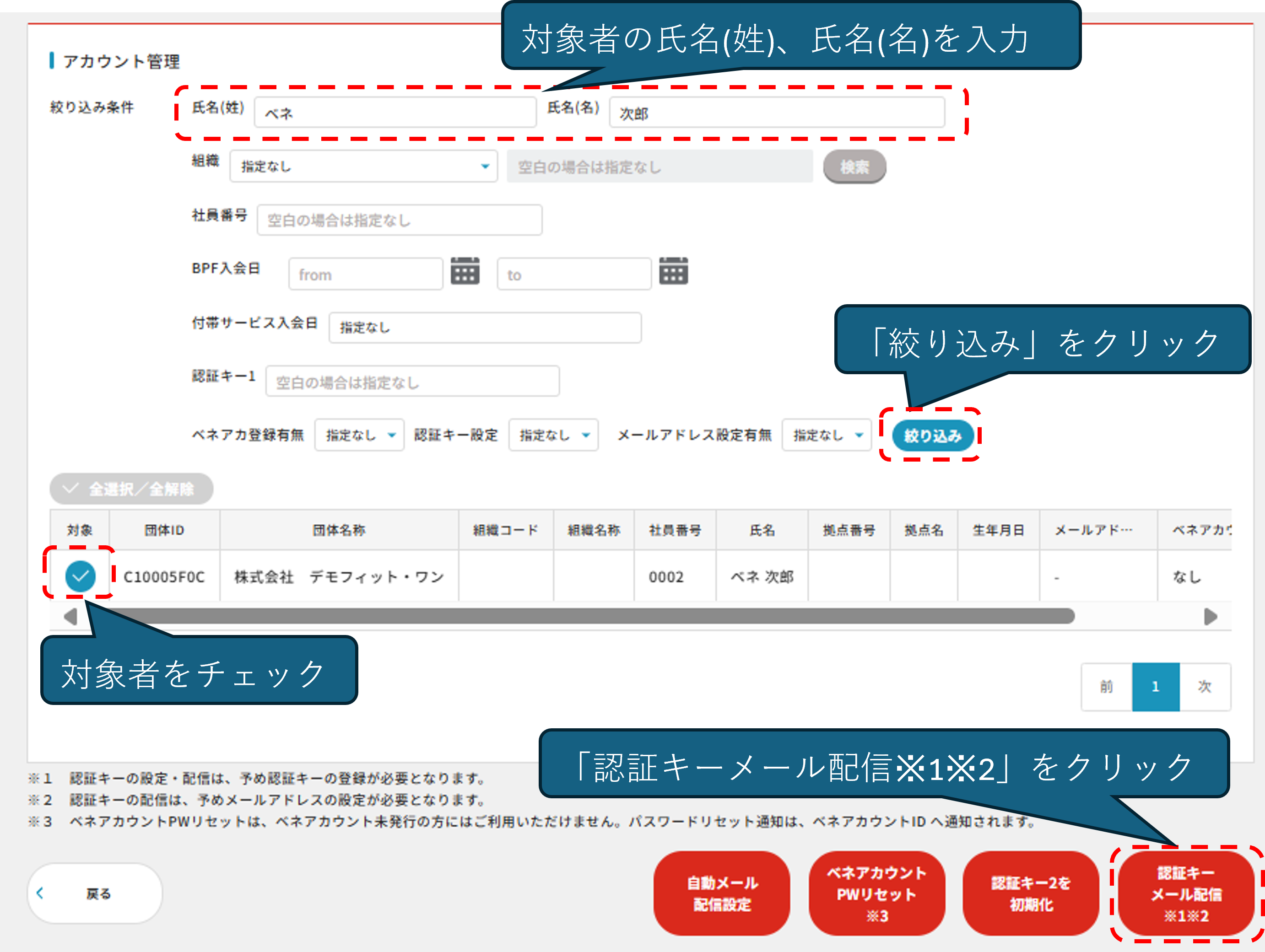Screen dimensions: 1265x952
Task: Open the ベネアカ登録有無 dropdown
Action: 359,435
